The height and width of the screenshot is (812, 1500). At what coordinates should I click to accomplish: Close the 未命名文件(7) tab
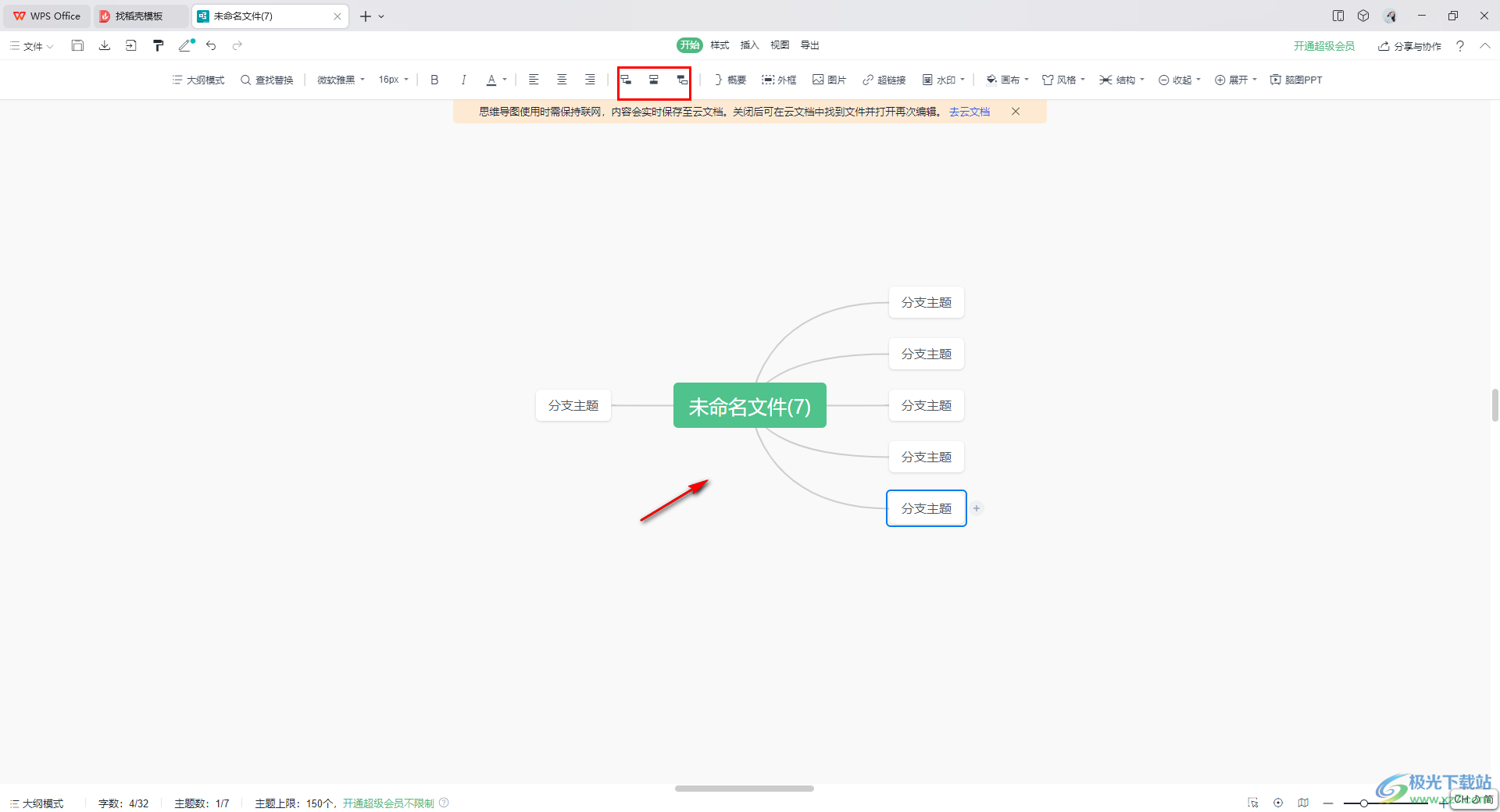[337, 16]
